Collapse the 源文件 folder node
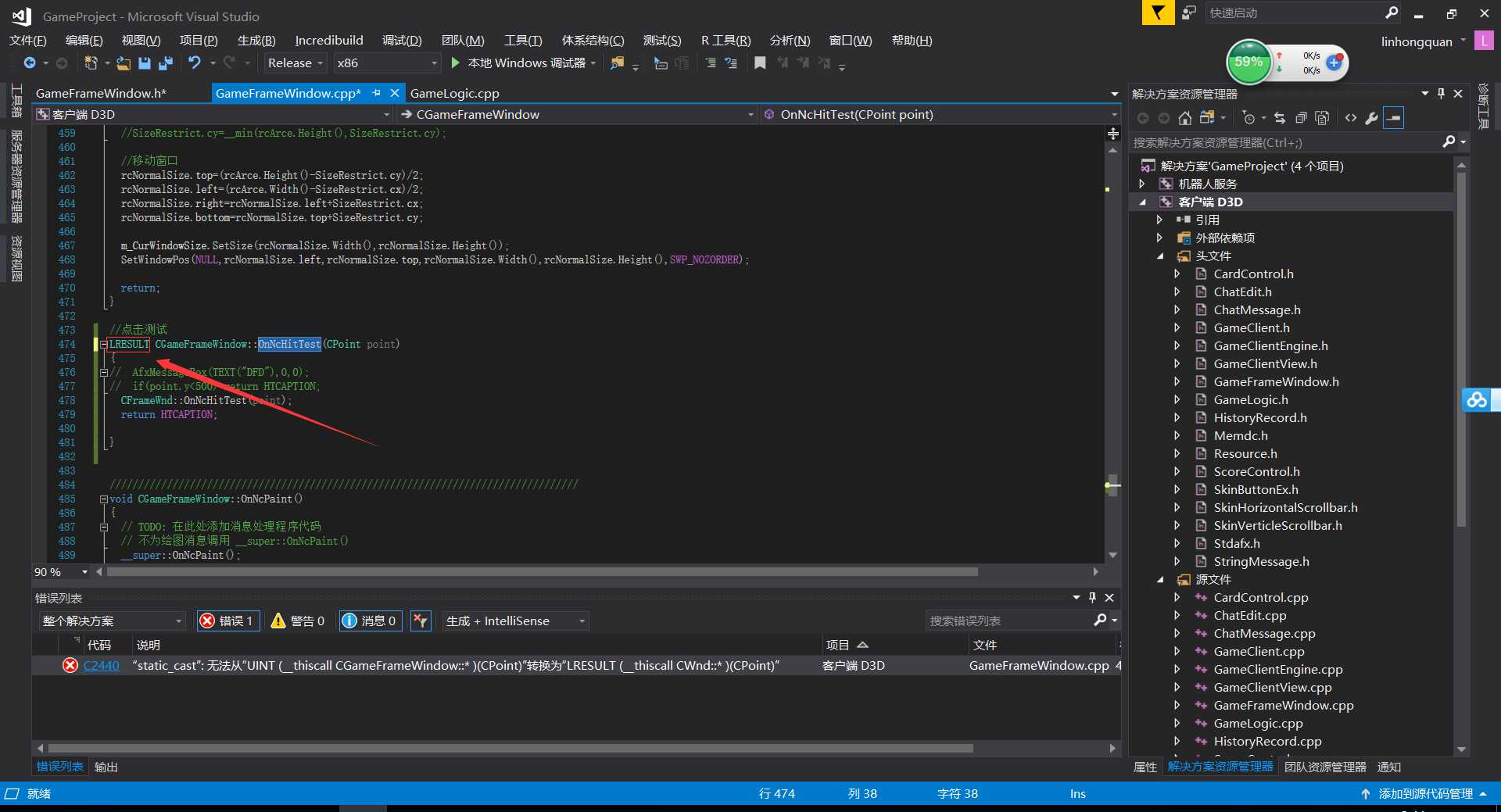1501x812 pixels. click(x=1159, y=579)
